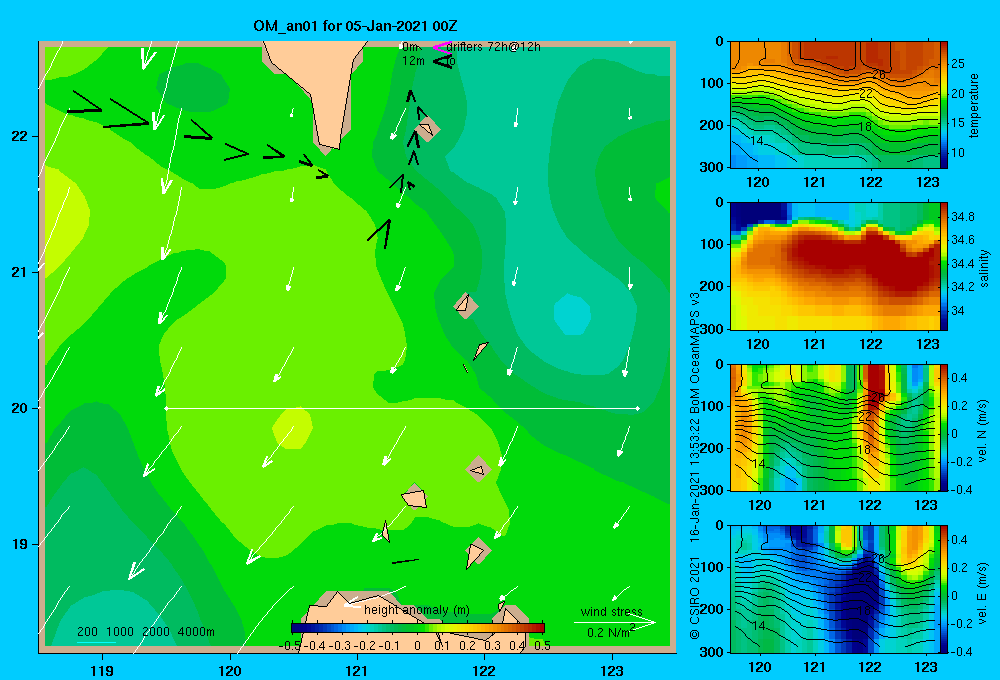Open the temperature section plot
The image size is (1000, 680).
click(835, 105)
